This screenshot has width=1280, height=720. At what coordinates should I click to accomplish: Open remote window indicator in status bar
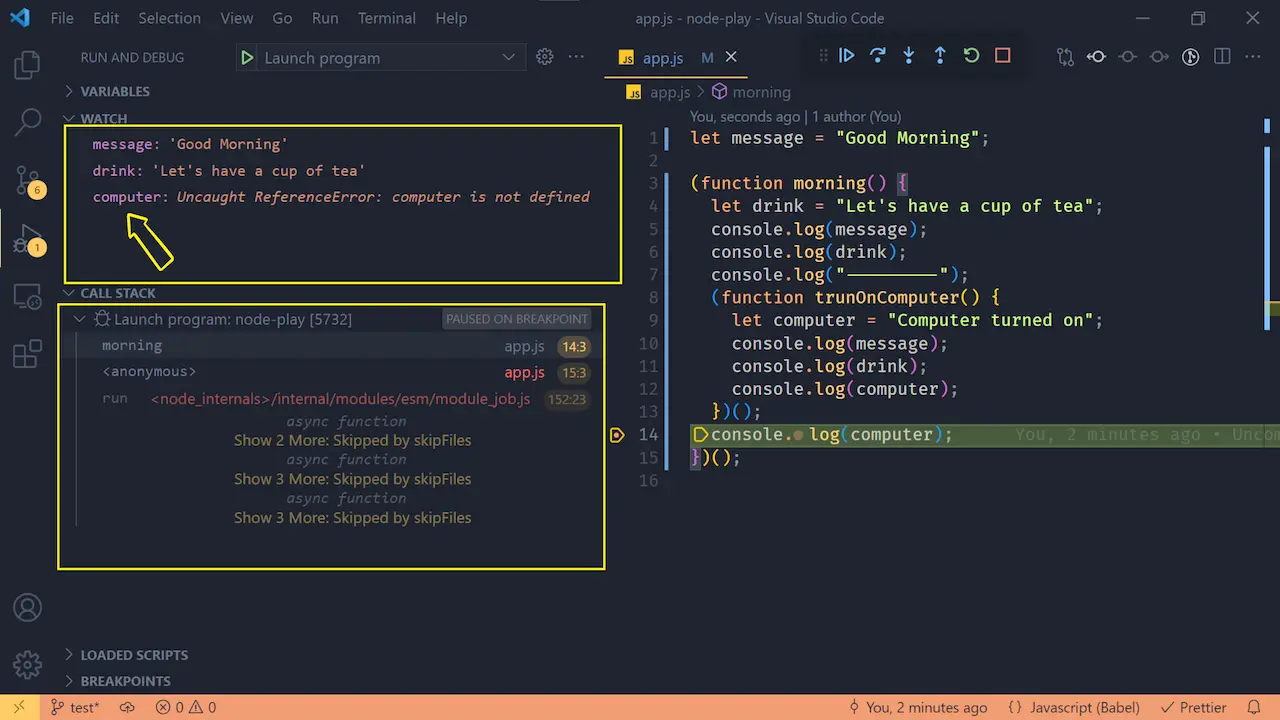(19, 707)
